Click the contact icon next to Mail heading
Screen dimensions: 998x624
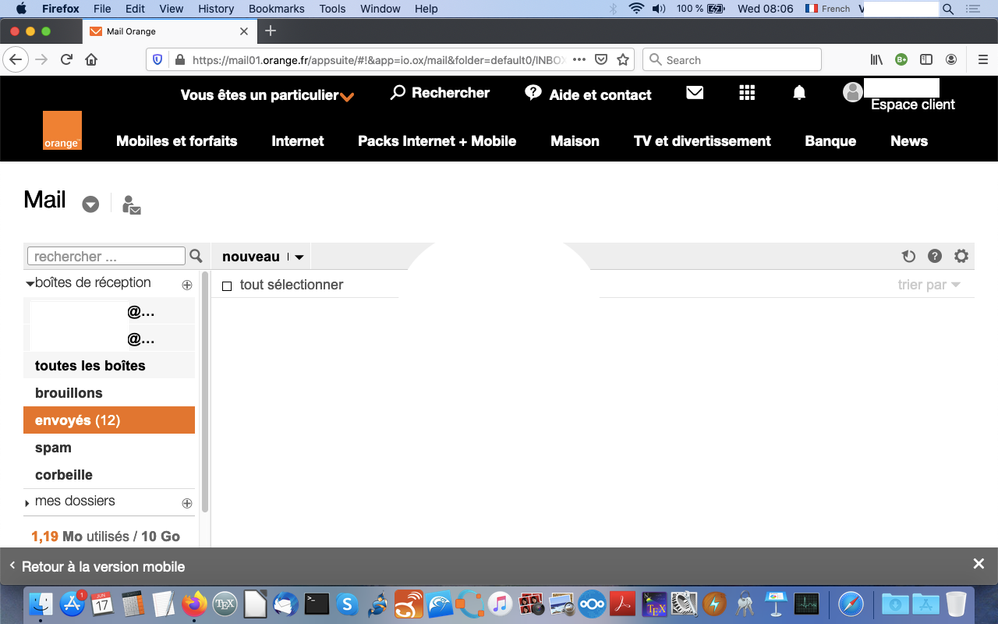click(131, 204)
